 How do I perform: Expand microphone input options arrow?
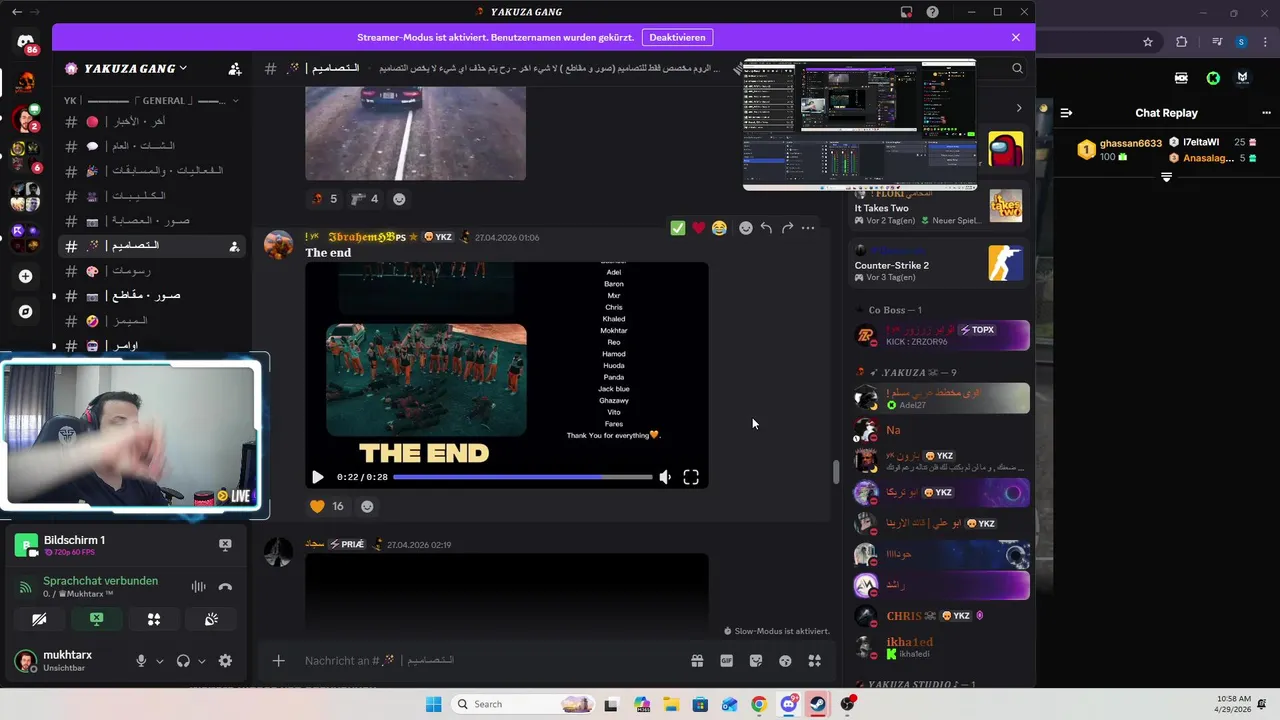tap(160, 661)
